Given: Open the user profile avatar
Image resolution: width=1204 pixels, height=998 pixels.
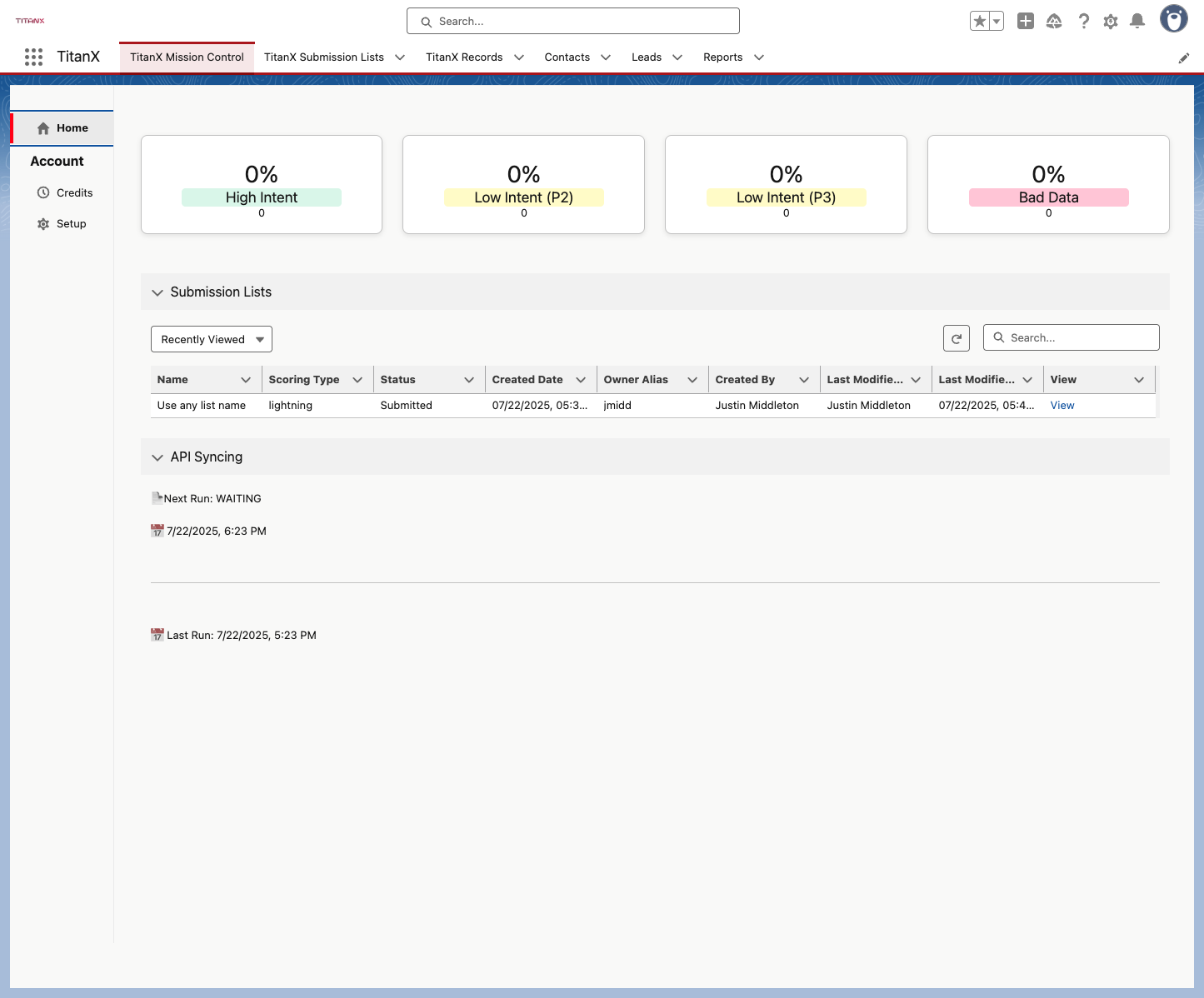Looking at the screenshot, I should pyautogui.click(x=1174, y=19).
